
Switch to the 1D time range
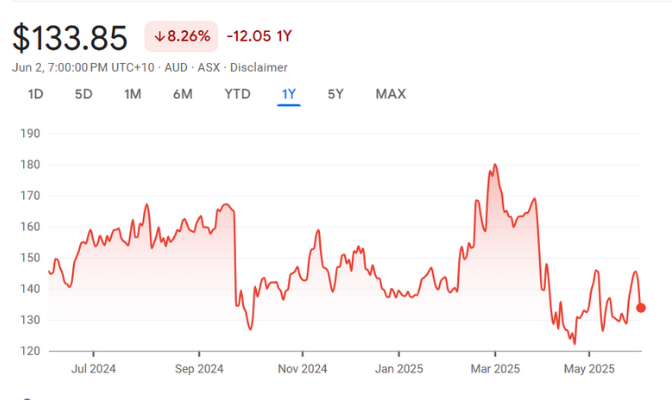(x=35, y=94)
